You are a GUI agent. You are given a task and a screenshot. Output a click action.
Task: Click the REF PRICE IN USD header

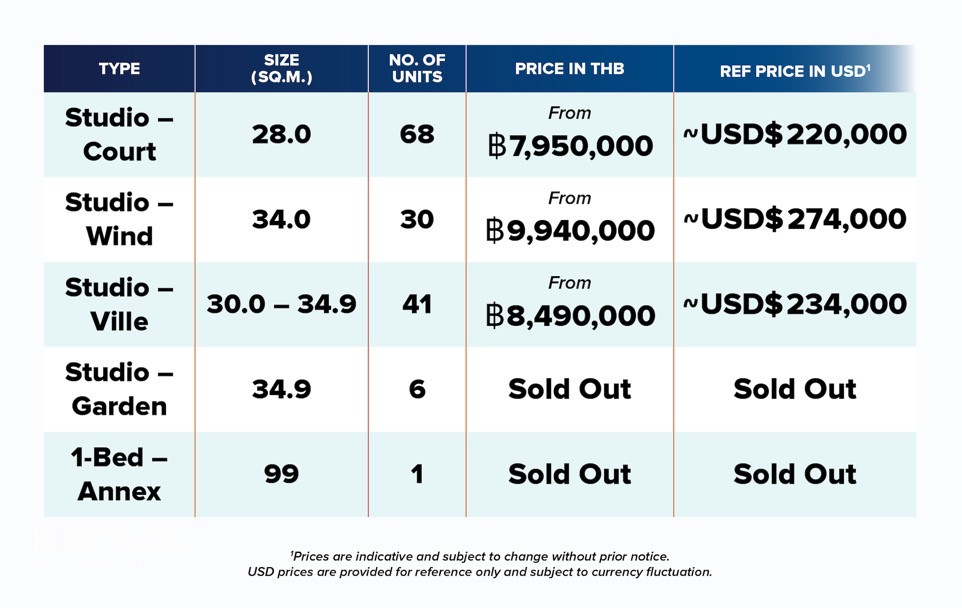795,71
